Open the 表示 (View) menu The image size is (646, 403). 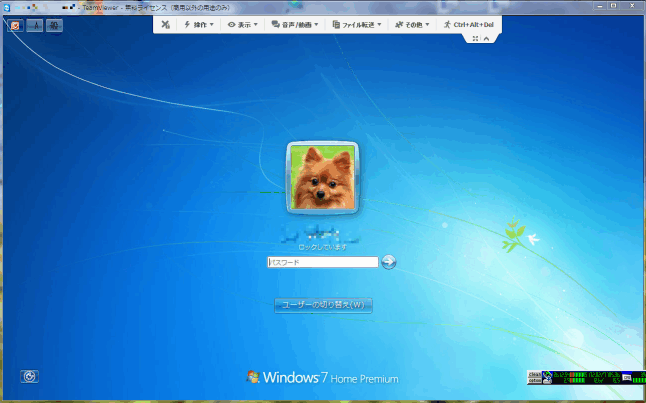point(243,25)
